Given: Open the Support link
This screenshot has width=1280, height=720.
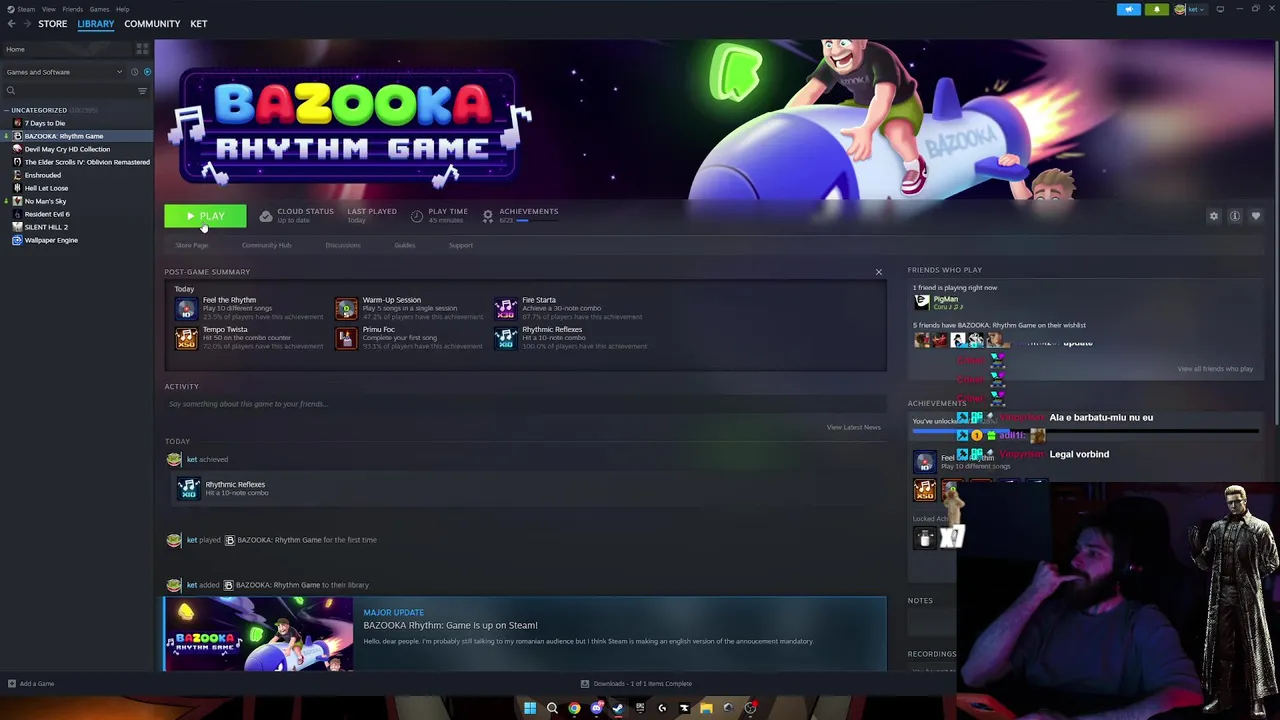Looking at the screenshot, I should 461,245.
